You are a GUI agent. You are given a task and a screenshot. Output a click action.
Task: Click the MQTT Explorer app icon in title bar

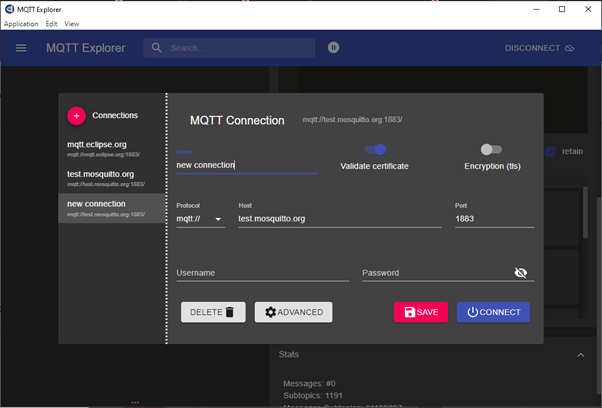9,9
